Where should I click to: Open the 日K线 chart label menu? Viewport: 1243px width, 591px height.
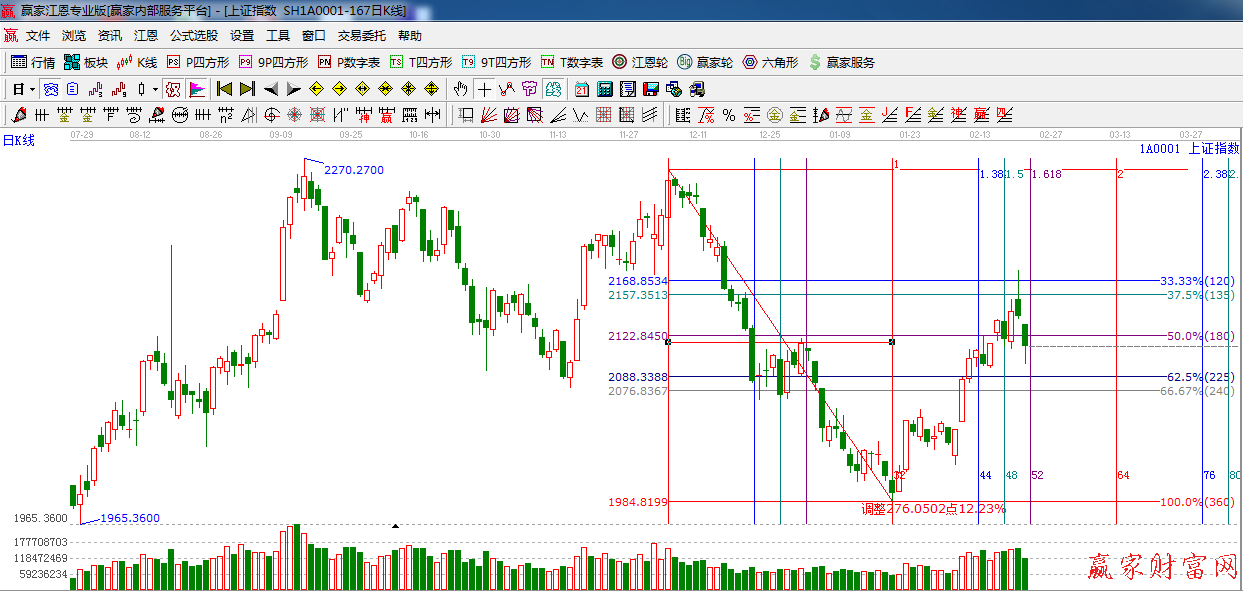18,141
